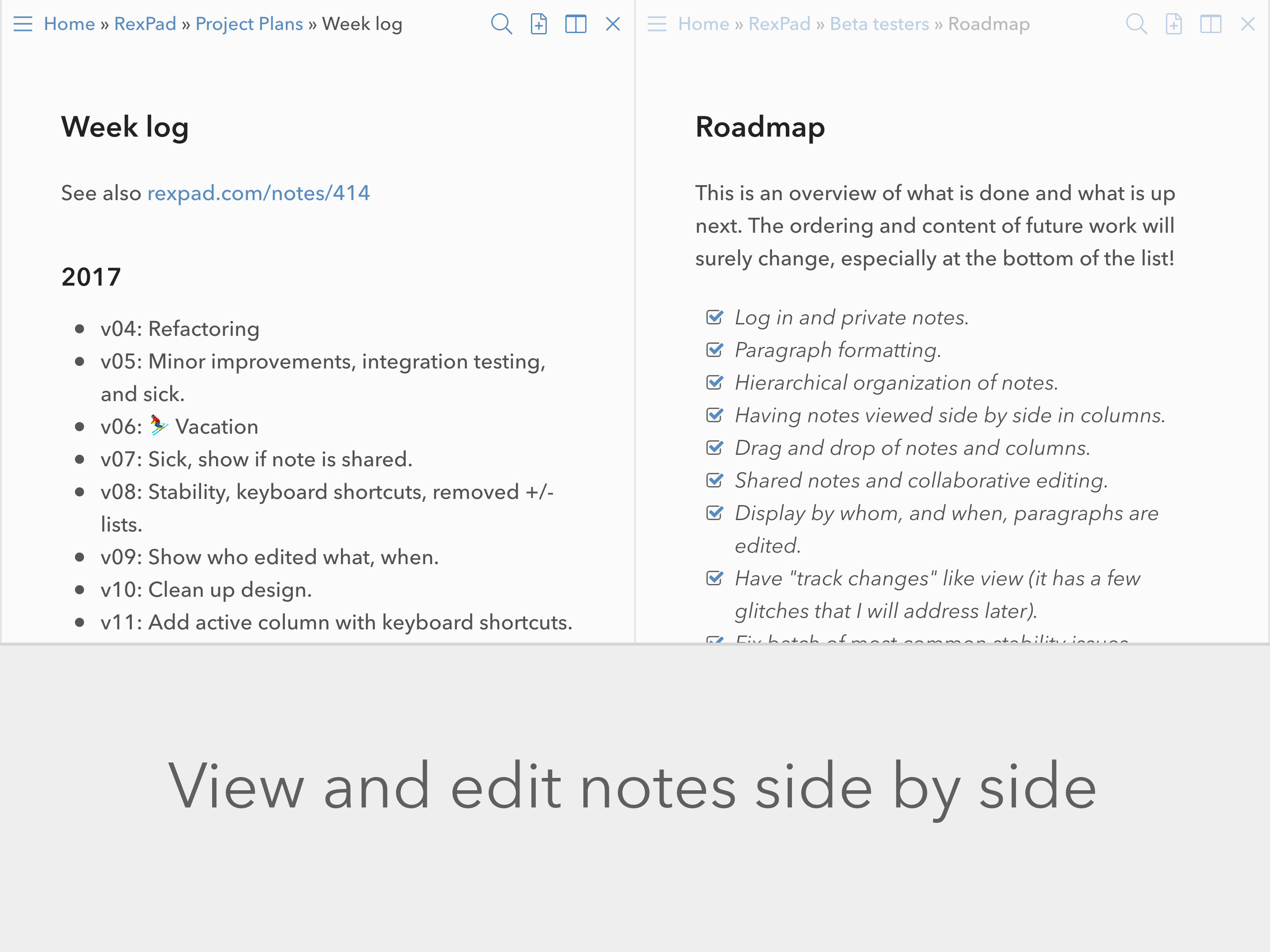Toggle 'Have track changes like view' checkbox

tap(715, 578)
